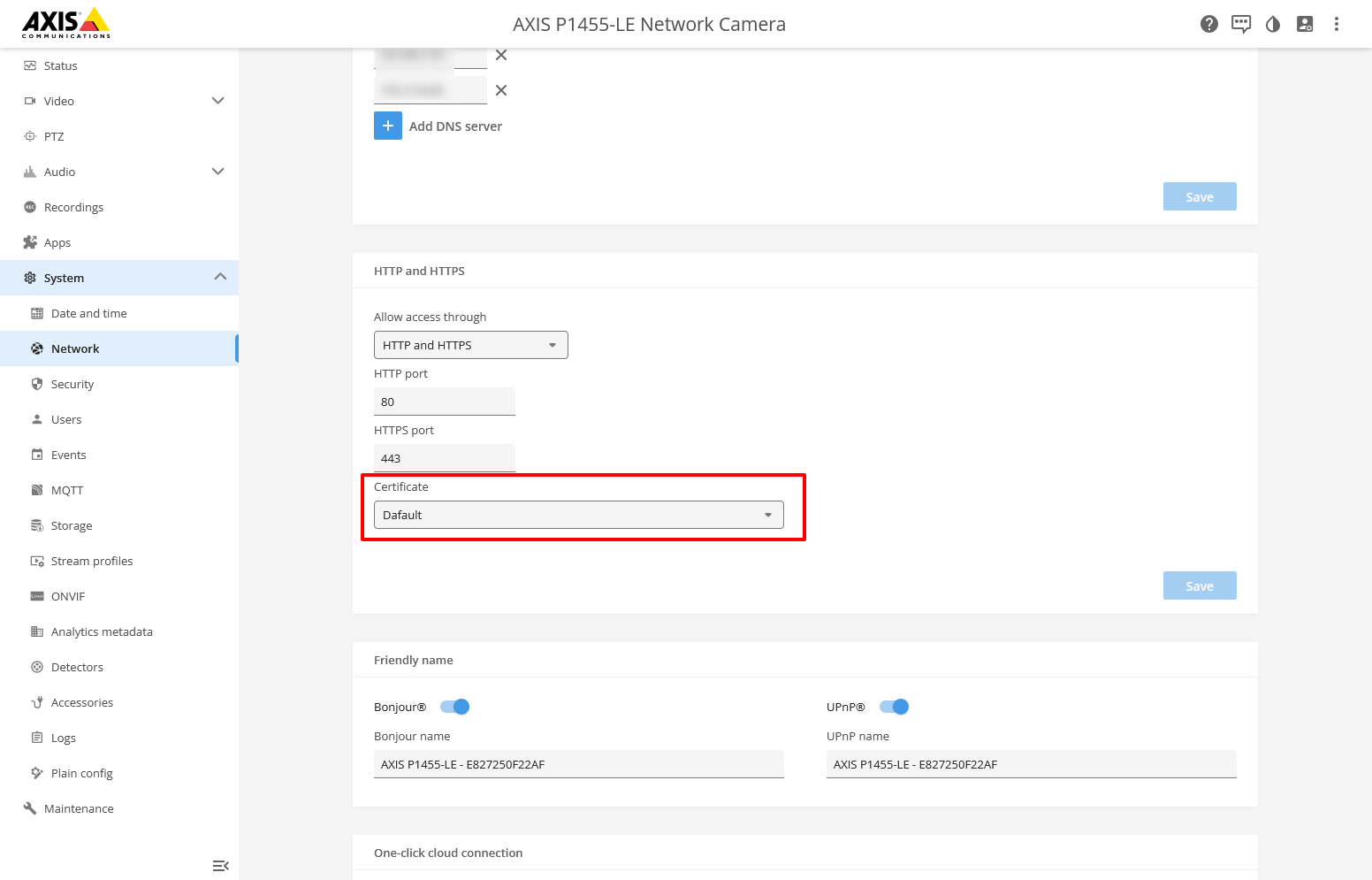Viewport: 1372px width, 880px height.
Task: Edit the Bonjour name field
Action: pyautogui.click(x=579, y=764)
